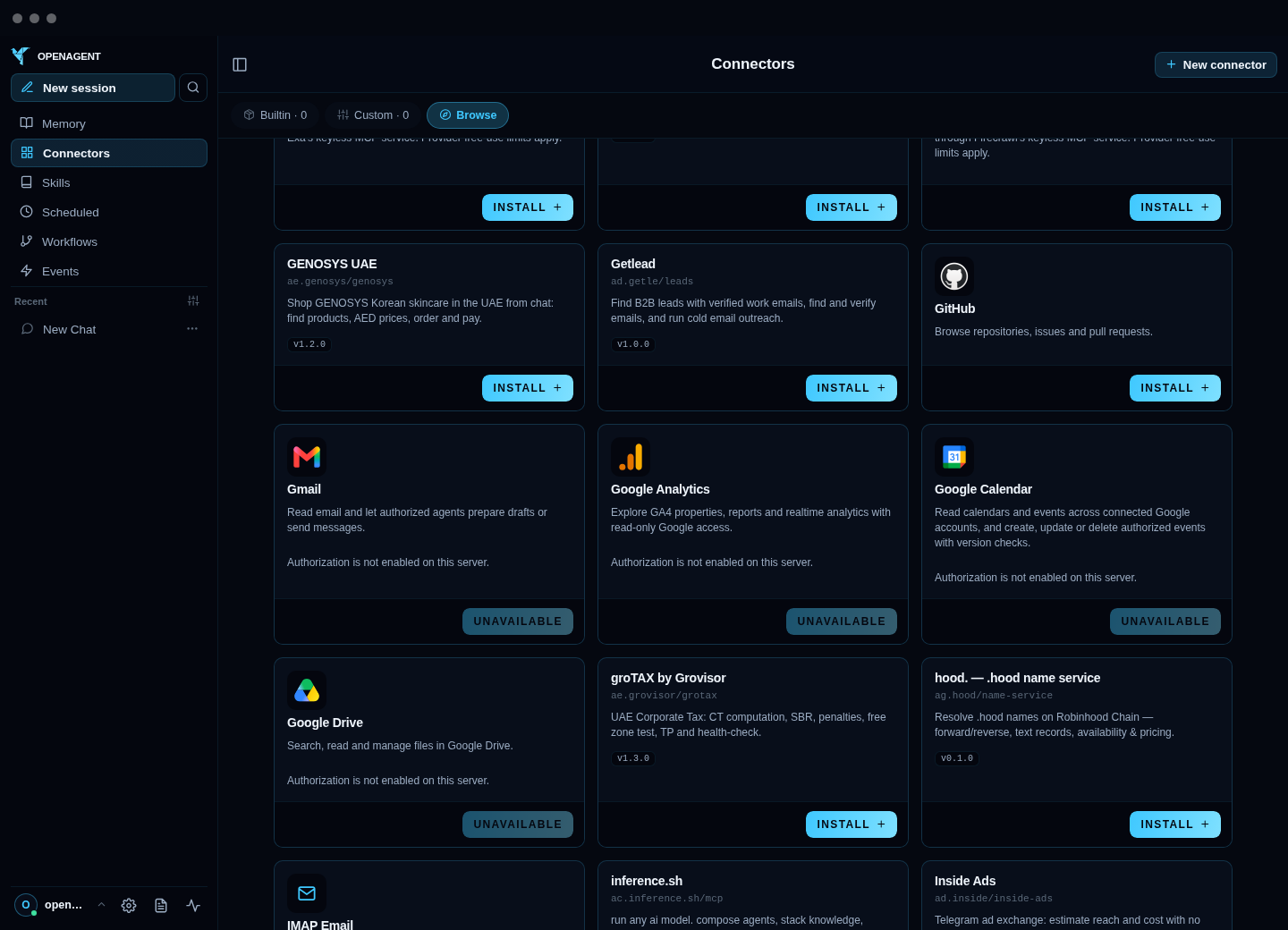
Task: Click the GitHub connector logo
Action: [954, 276]
